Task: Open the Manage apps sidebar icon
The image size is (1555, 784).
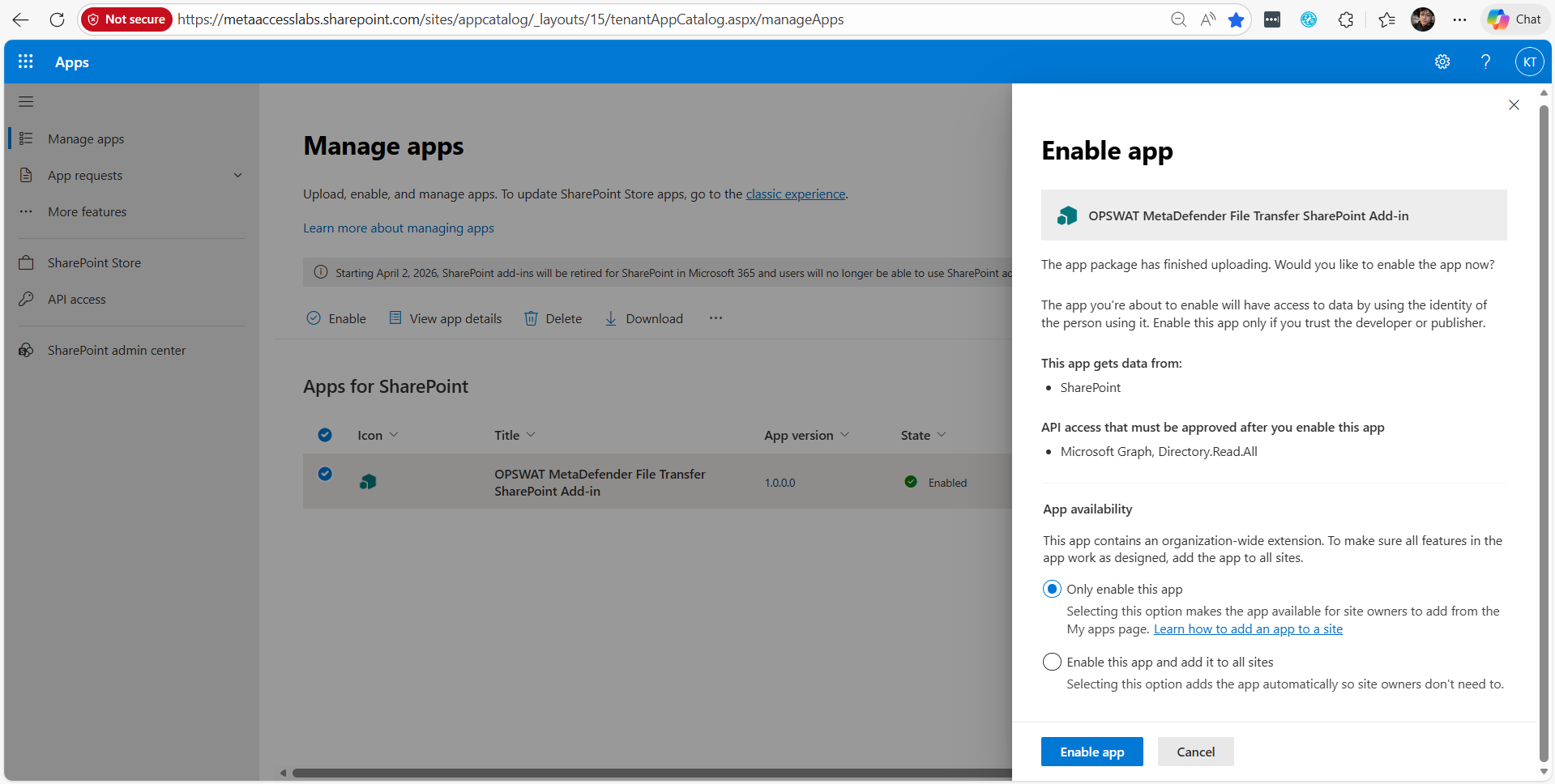Action: pyautogui.click(x=27, y=138)
